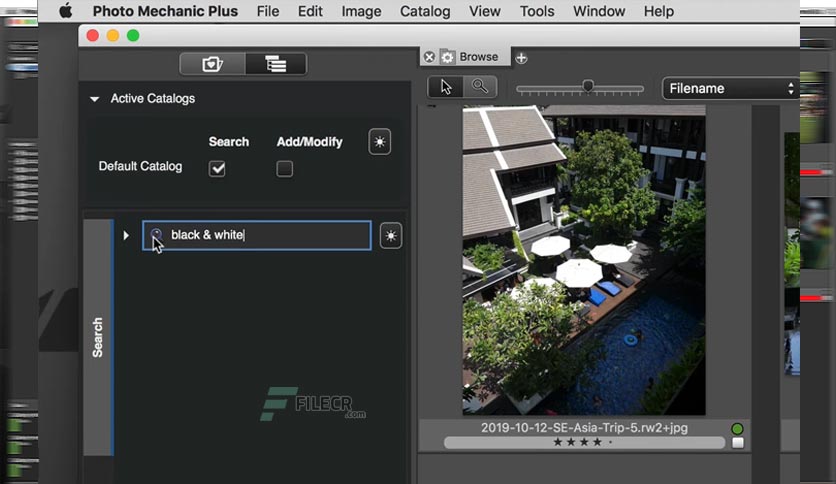Open the Apple menu

66,11
